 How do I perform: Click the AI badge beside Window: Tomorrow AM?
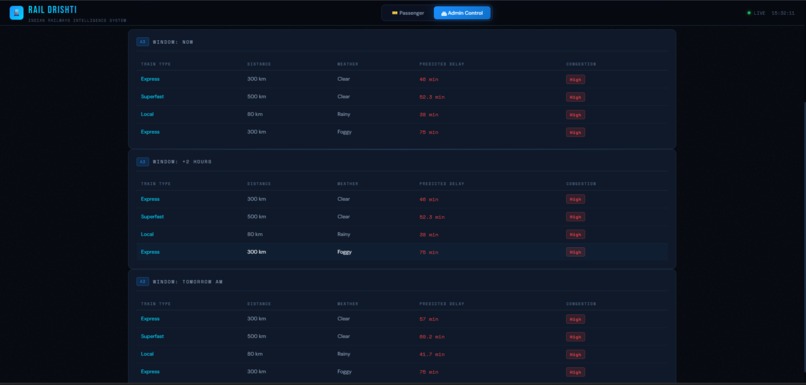click(142, 282)
